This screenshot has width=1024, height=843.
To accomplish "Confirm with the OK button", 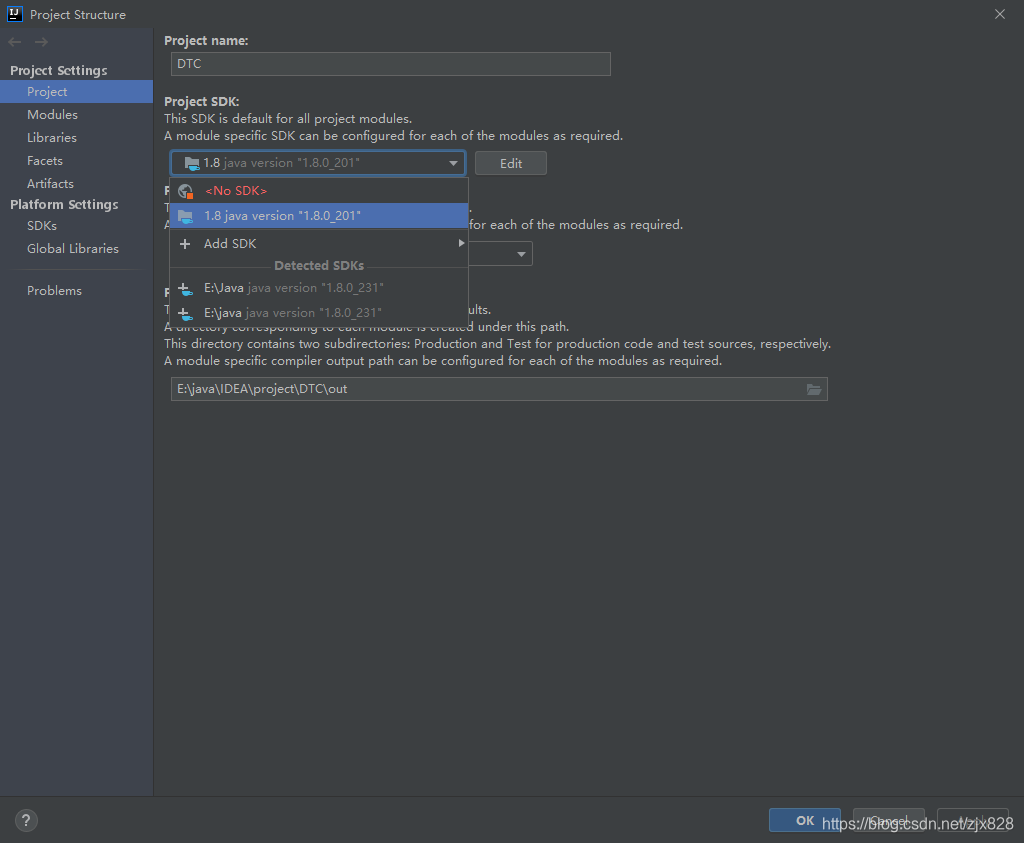I will tap(805, 820).
